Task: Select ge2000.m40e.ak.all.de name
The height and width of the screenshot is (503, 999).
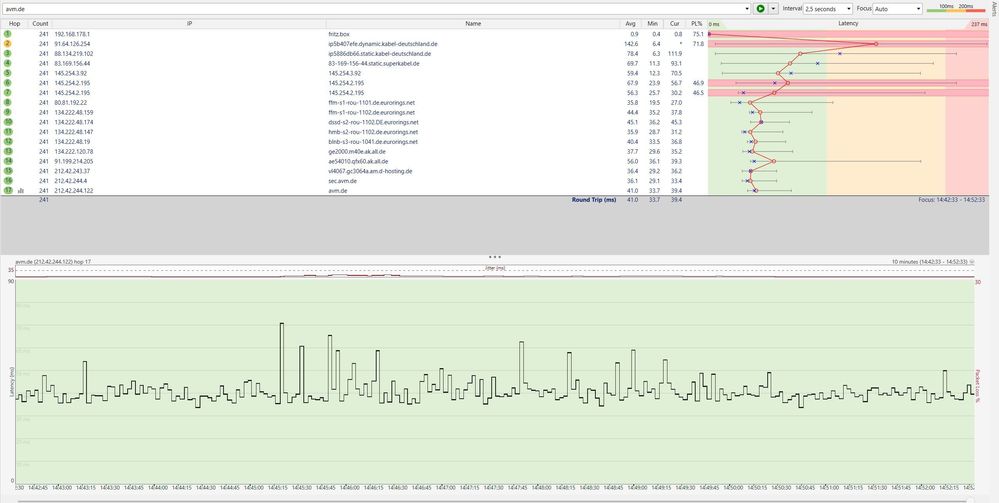Action: [x=357, y=151]
